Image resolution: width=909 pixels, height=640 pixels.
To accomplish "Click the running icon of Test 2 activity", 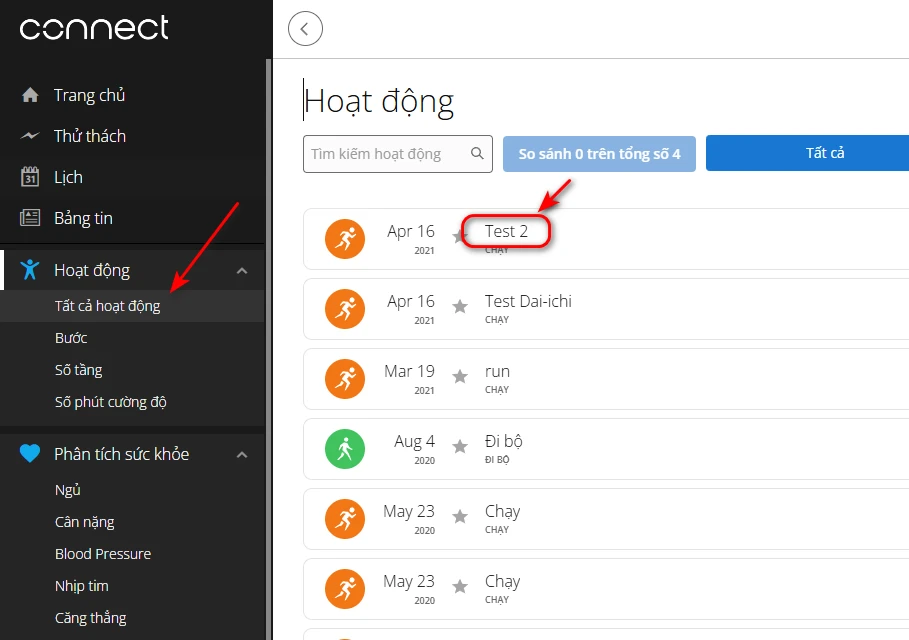I will [345, 239].
